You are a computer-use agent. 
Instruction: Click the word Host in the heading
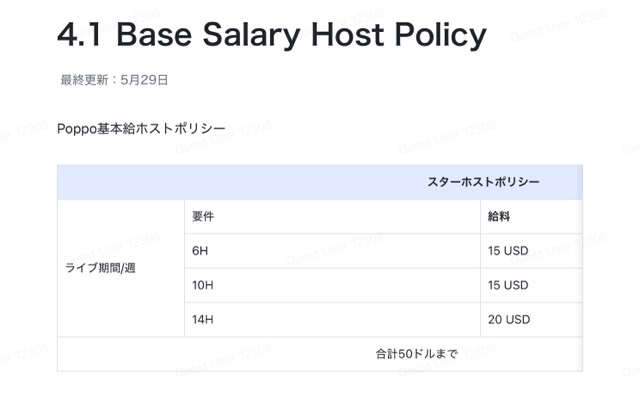point(348,35)
